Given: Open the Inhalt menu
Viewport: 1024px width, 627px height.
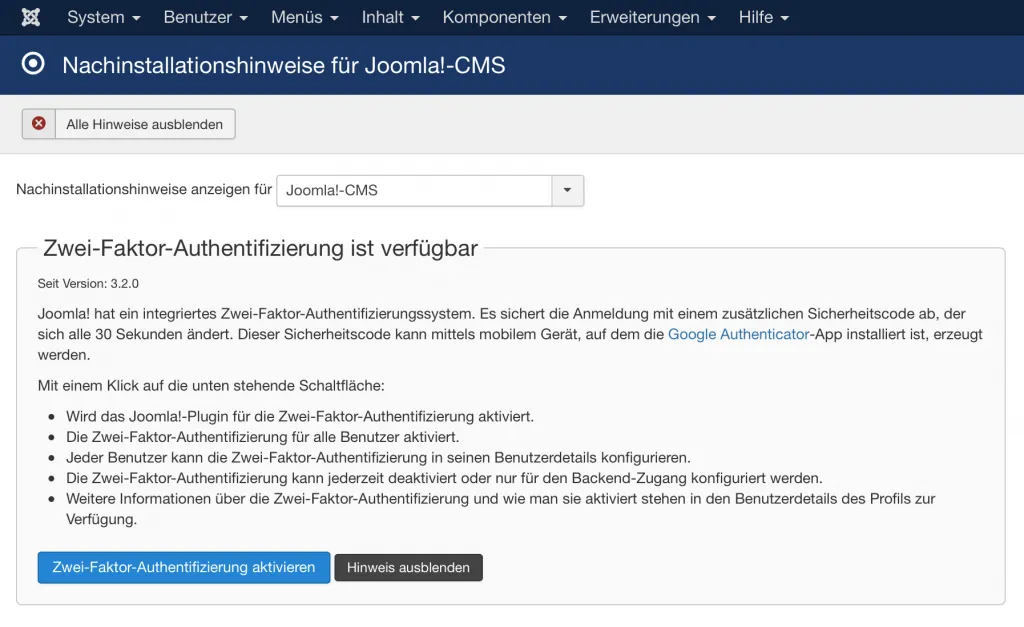Looking at the screenshot, I should coord(391,17).
